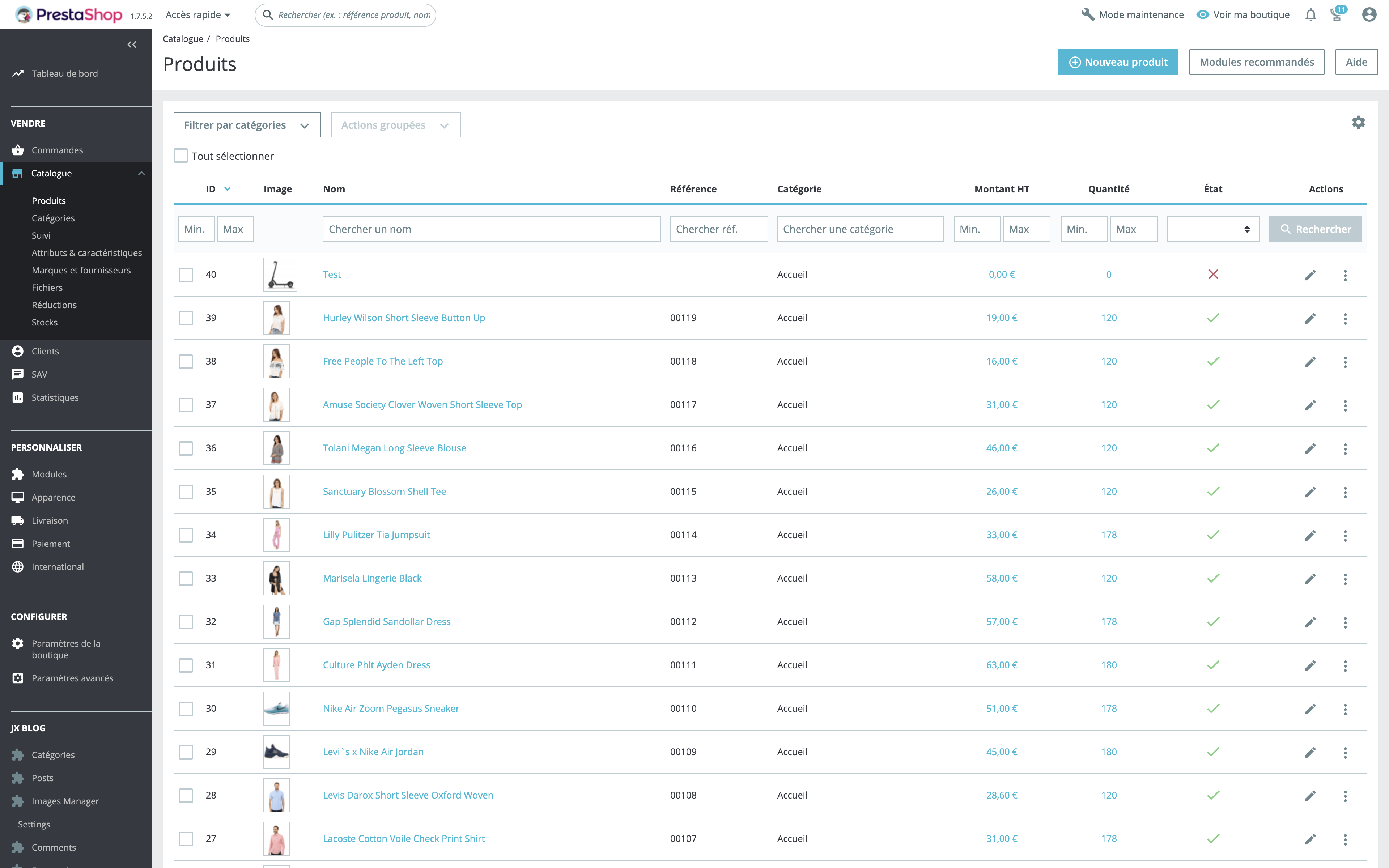Click the trophy icon with badge
1389x868 pixels.
pos(1337,15)
